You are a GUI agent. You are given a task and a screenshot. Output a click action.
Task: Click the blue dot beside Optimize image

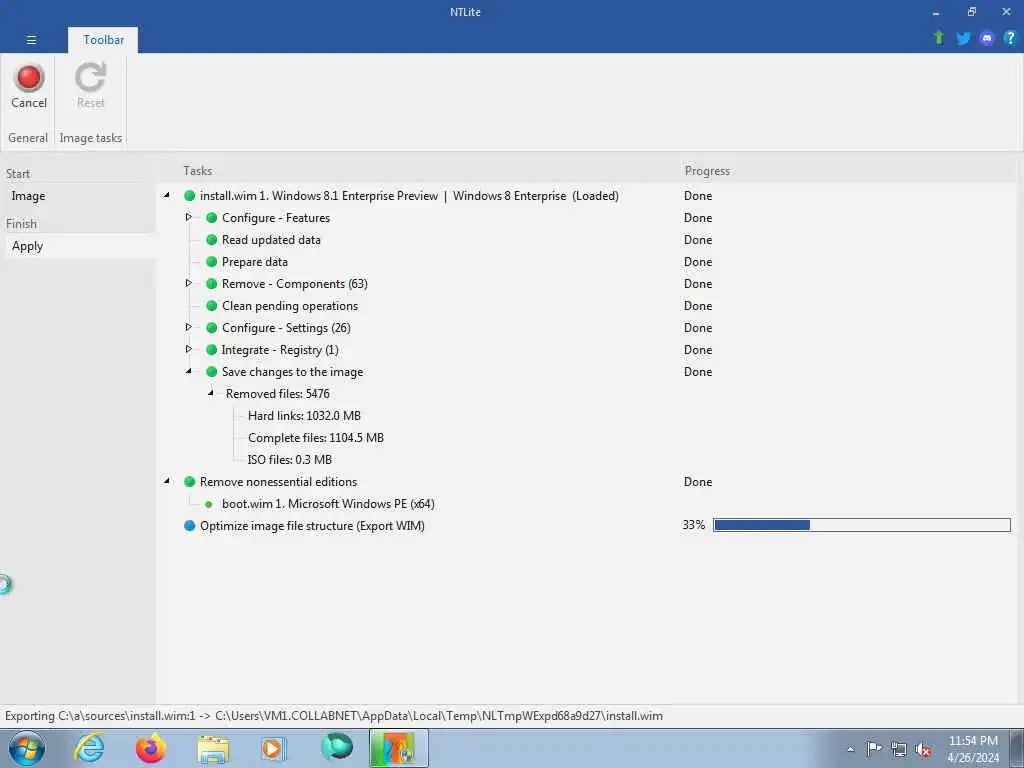(189, 526)
